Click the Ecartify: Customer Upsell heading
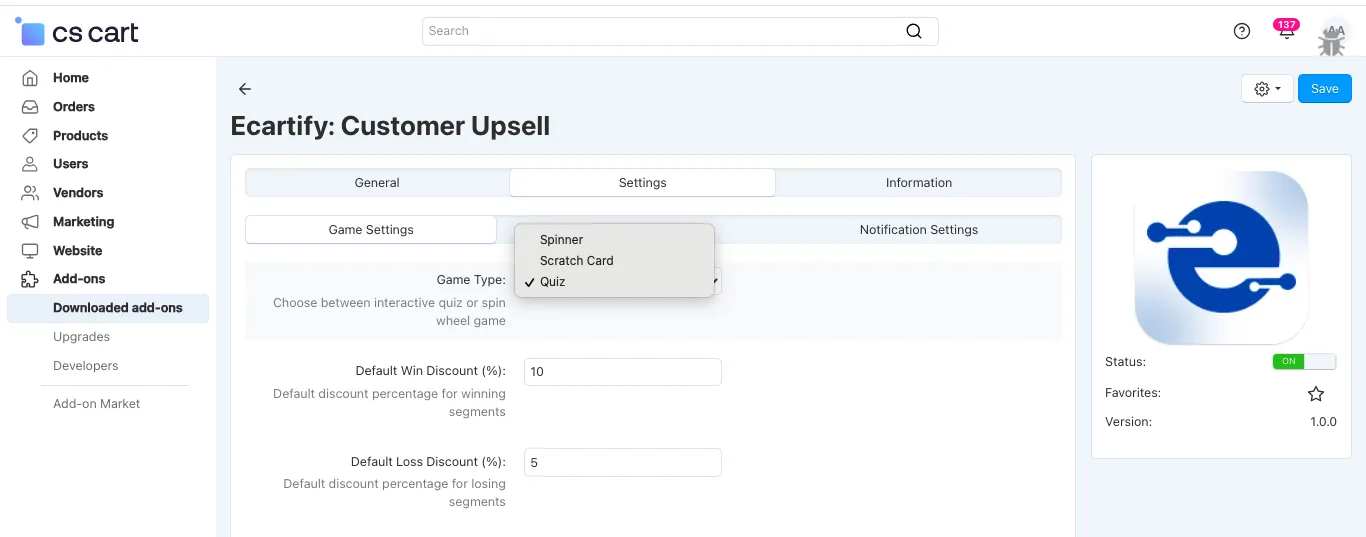This screenshot has height=537, width=1366. pyautogui.click(x=390, y=126)
